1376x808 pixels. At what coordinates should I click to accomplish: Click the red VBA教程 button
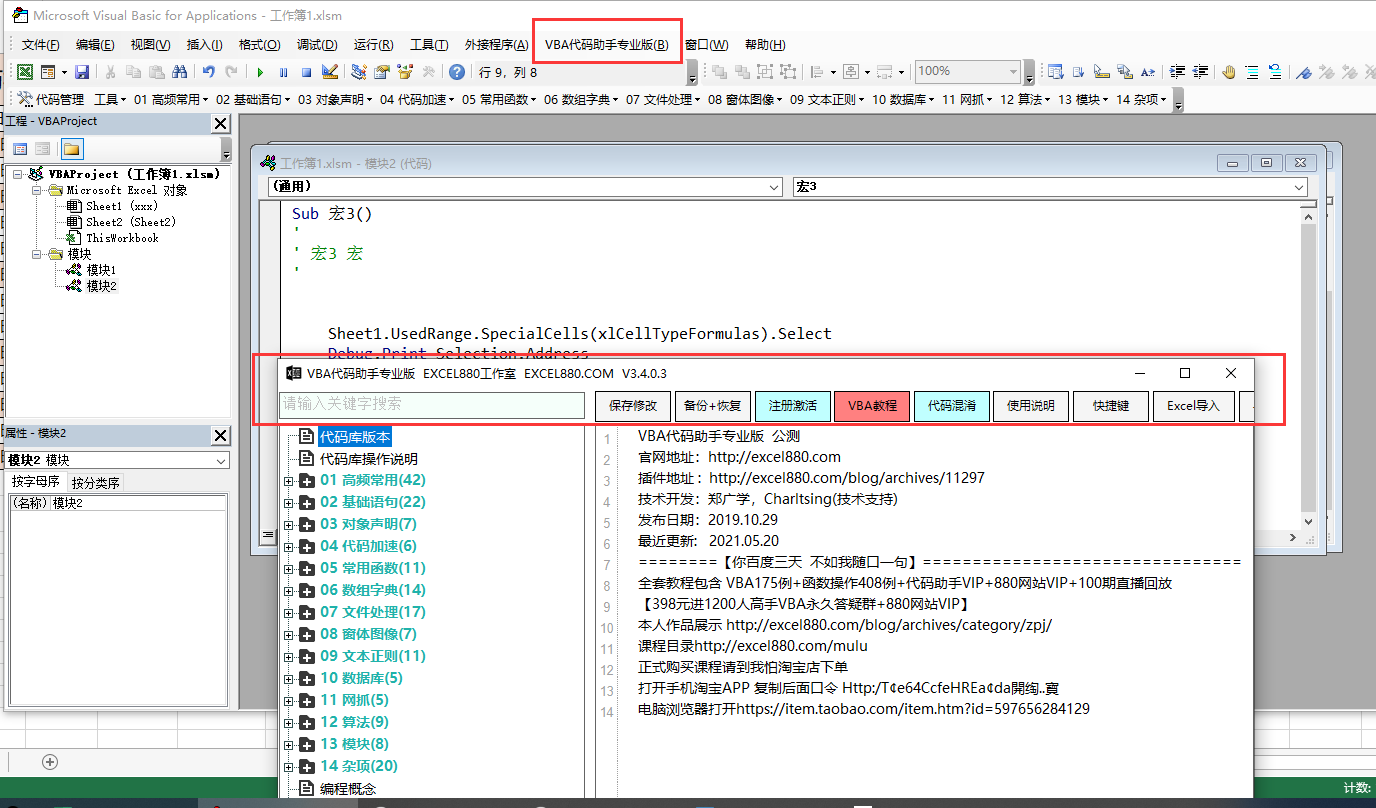point(872,406)
